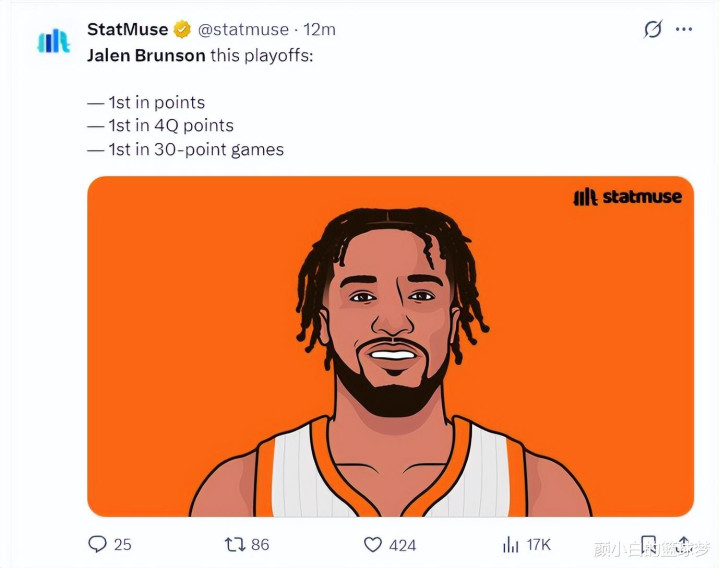The height and width of the screenshot is (568, 719).
Task: Click the 17K views count
Action: point(538,544)
